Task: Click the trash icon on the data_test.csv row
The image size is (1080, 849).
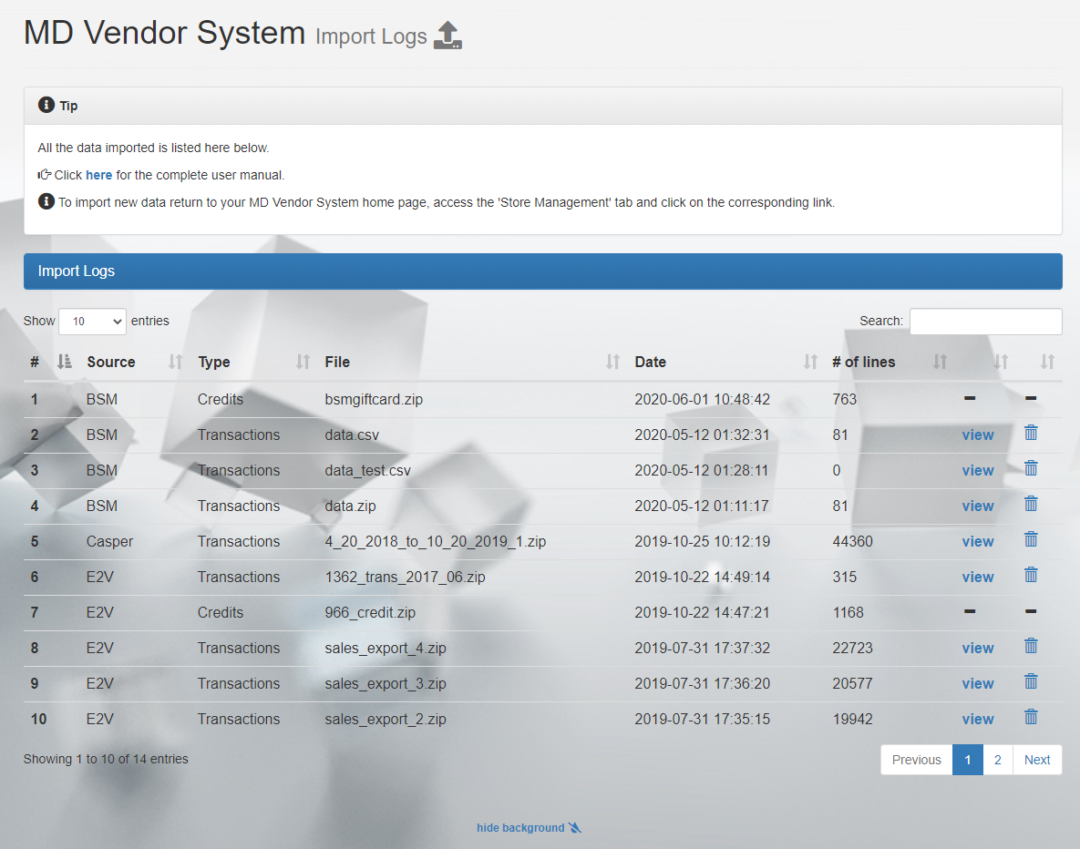Action: (x=1031, y=468)
